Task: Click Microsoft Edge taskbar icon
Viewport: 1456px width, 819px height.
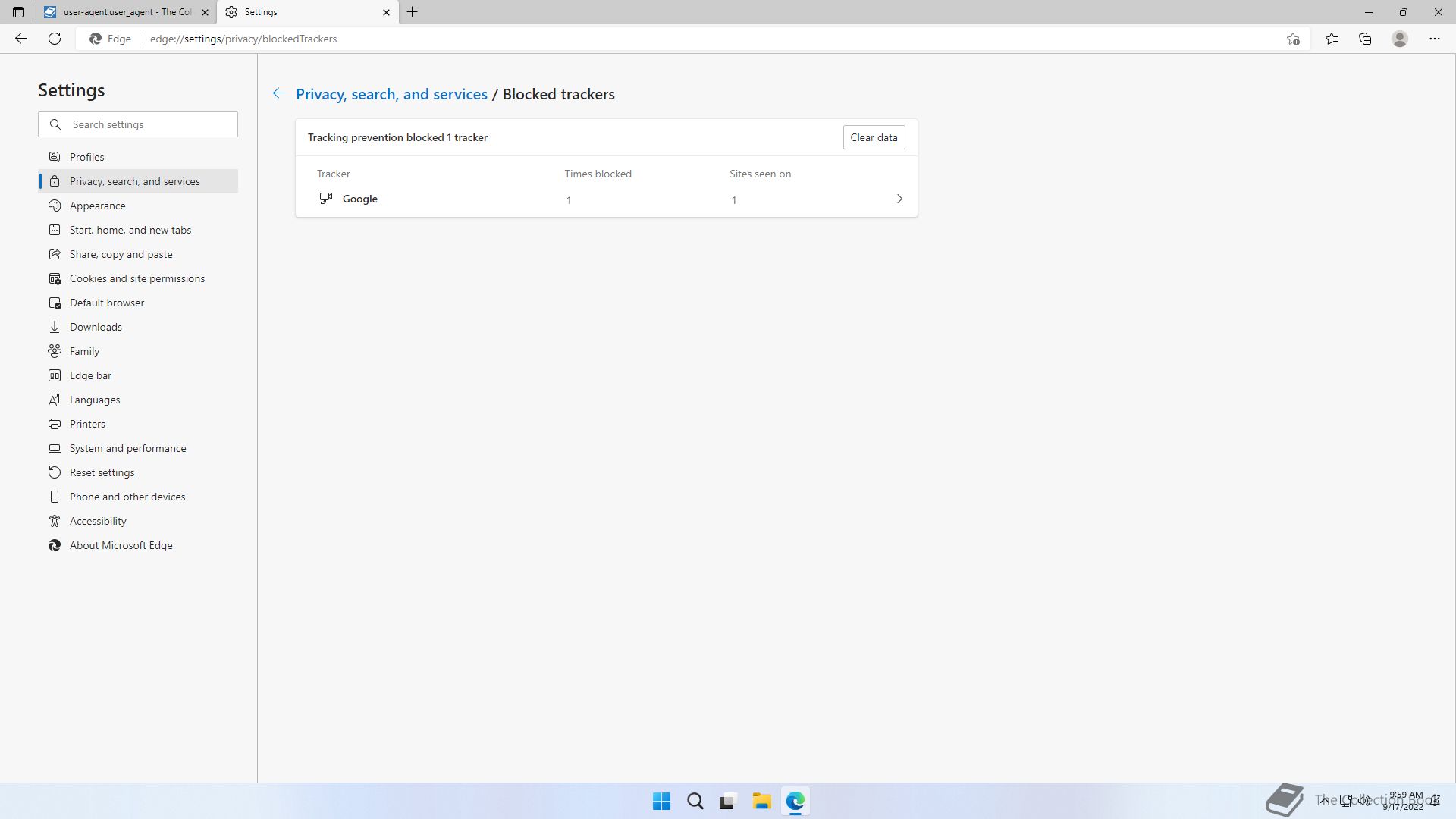Action: coord(795,802)
